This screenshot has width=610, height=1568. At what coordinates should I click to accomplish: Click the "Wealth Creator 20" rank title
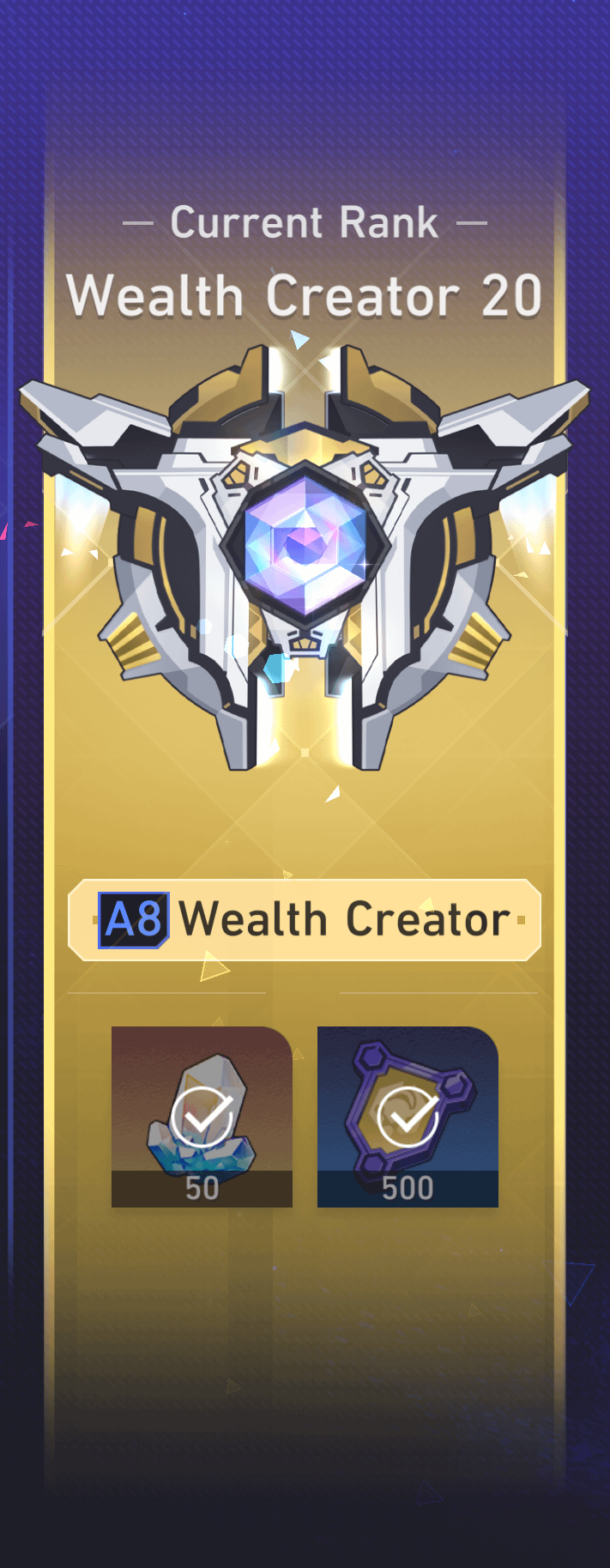pyautogui.click(x=305, y=296)
